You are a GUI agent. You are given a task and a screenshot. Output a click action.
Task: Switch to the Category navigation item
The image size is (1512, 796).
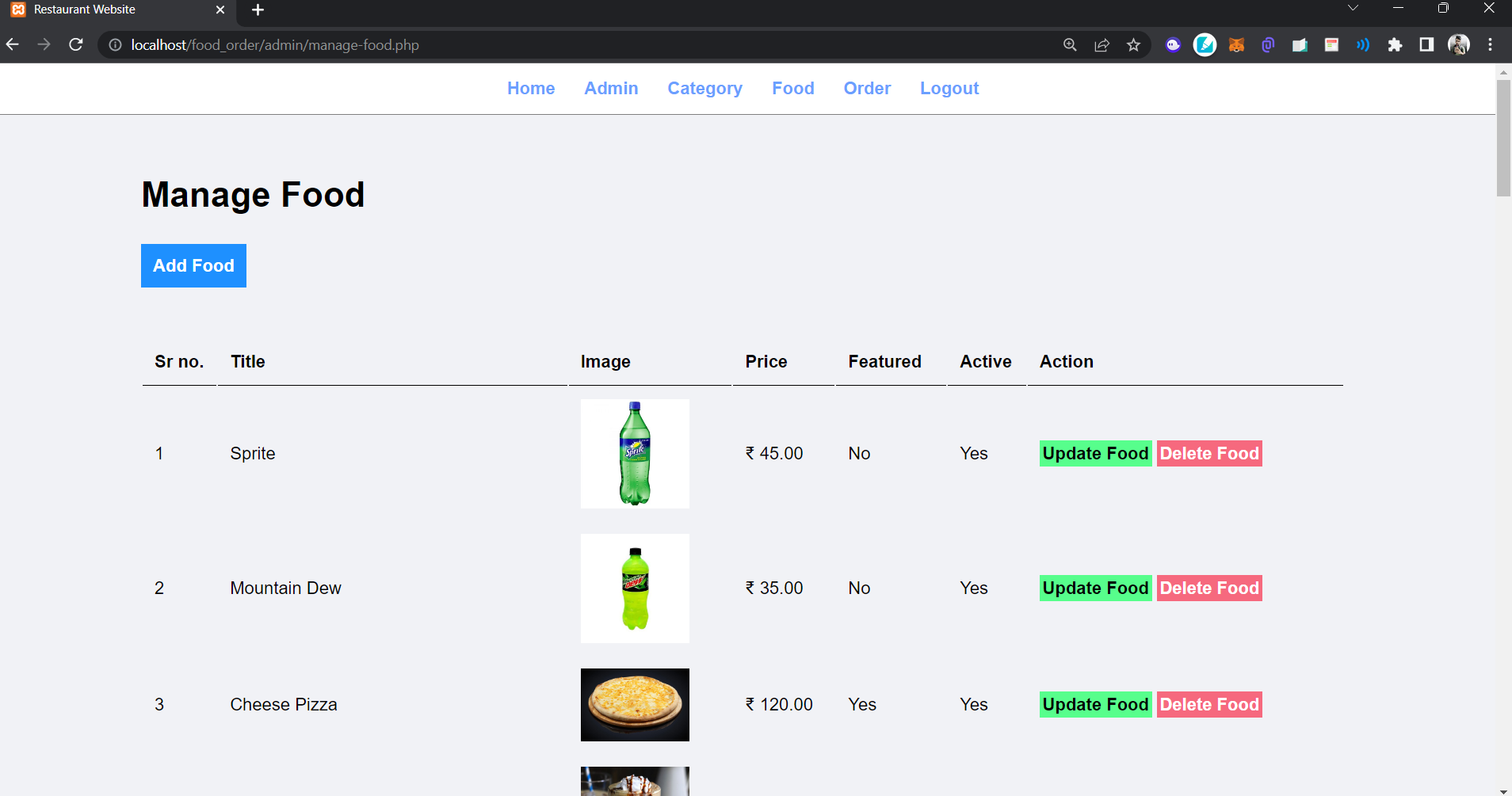(x=704, y=88)
